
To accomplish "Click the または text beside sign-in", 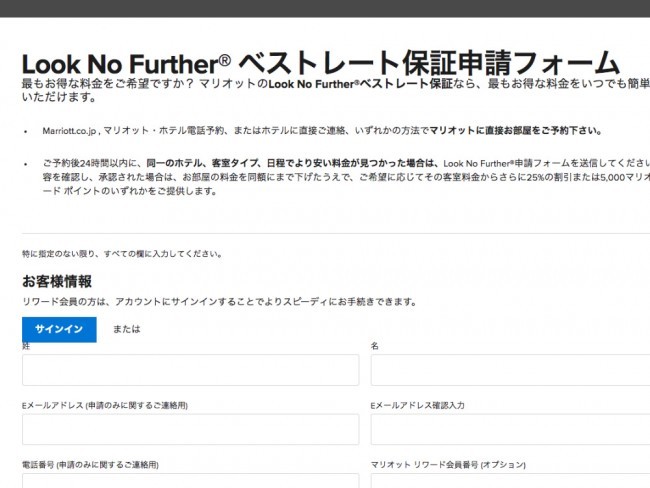I will (126, 329).
